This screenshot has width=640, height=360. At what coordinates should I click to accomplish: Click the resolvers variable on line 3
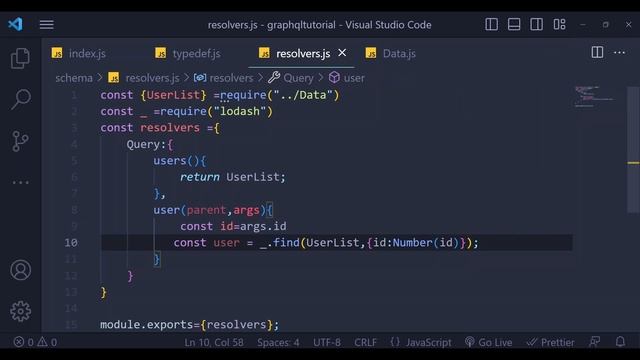170,128
